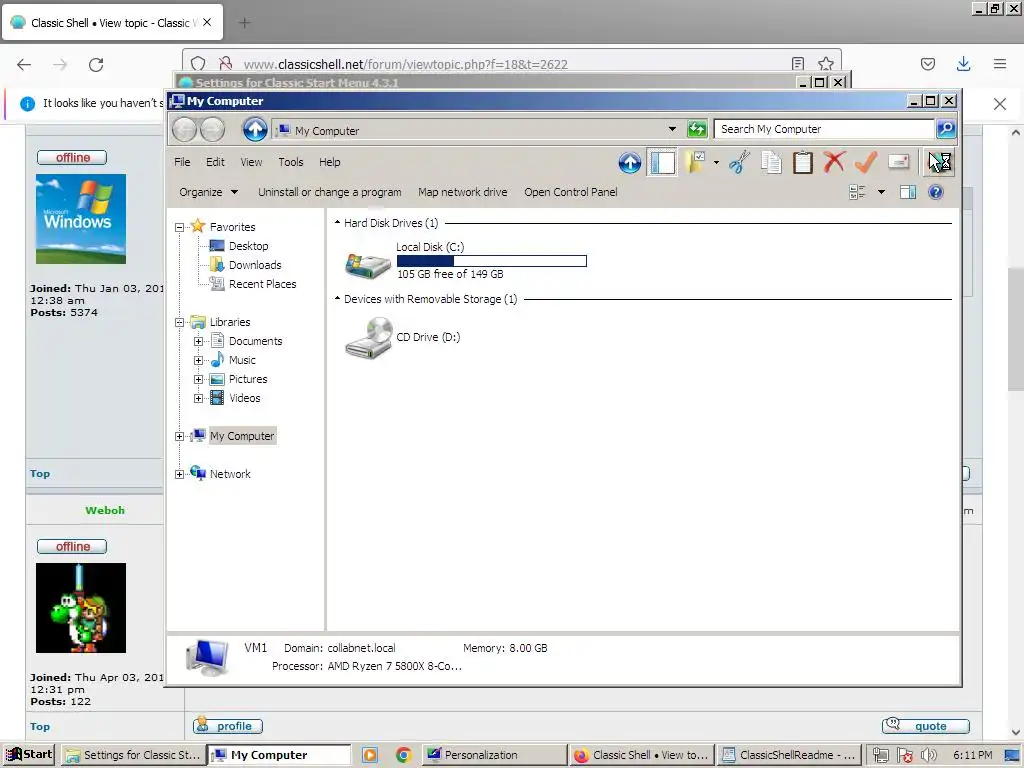The width and height of the screenshot is (1024, 768).
Task: Toggle the preview pane button
Action: [908, 192]
